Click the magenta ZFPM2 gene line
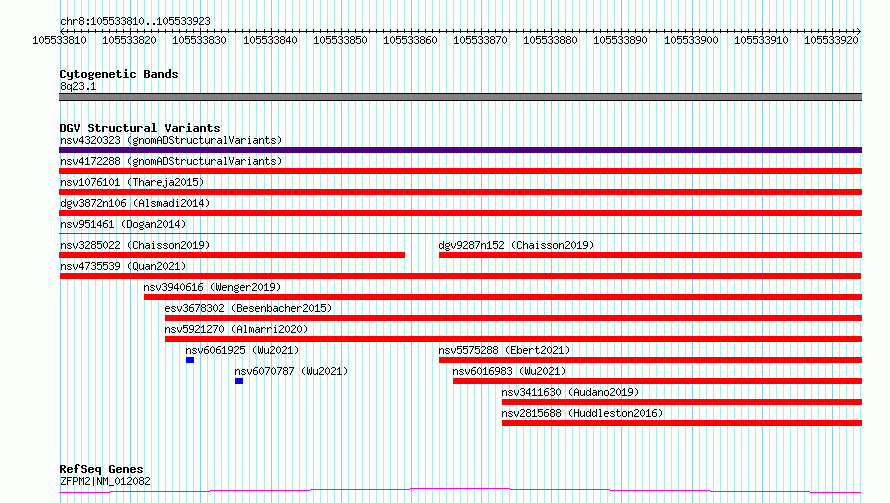Screen dimensions: 890x503 460,491
